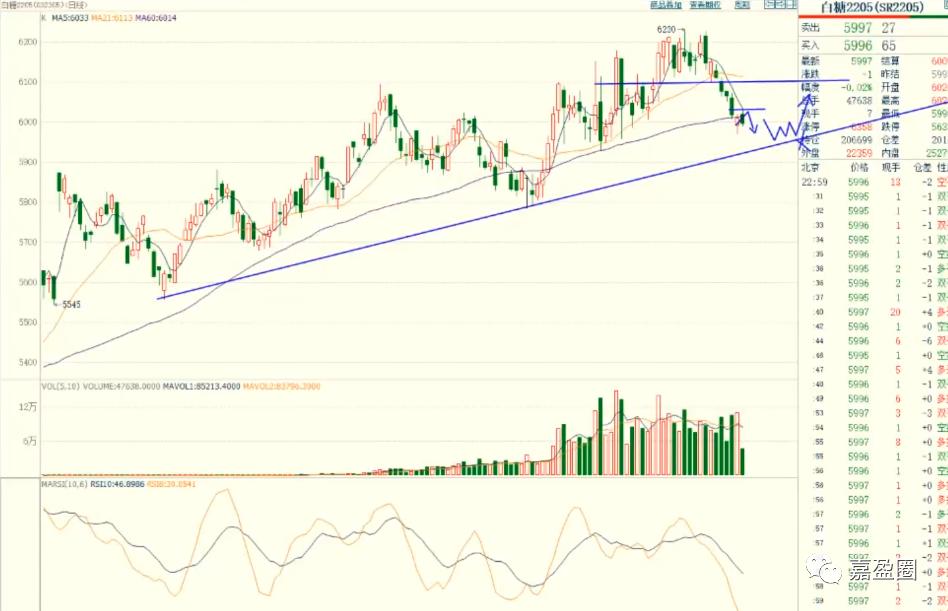The width and height of the screenshot is (948, 611).
Task: Click the 内盘 label
Action: tap(891, 154)
